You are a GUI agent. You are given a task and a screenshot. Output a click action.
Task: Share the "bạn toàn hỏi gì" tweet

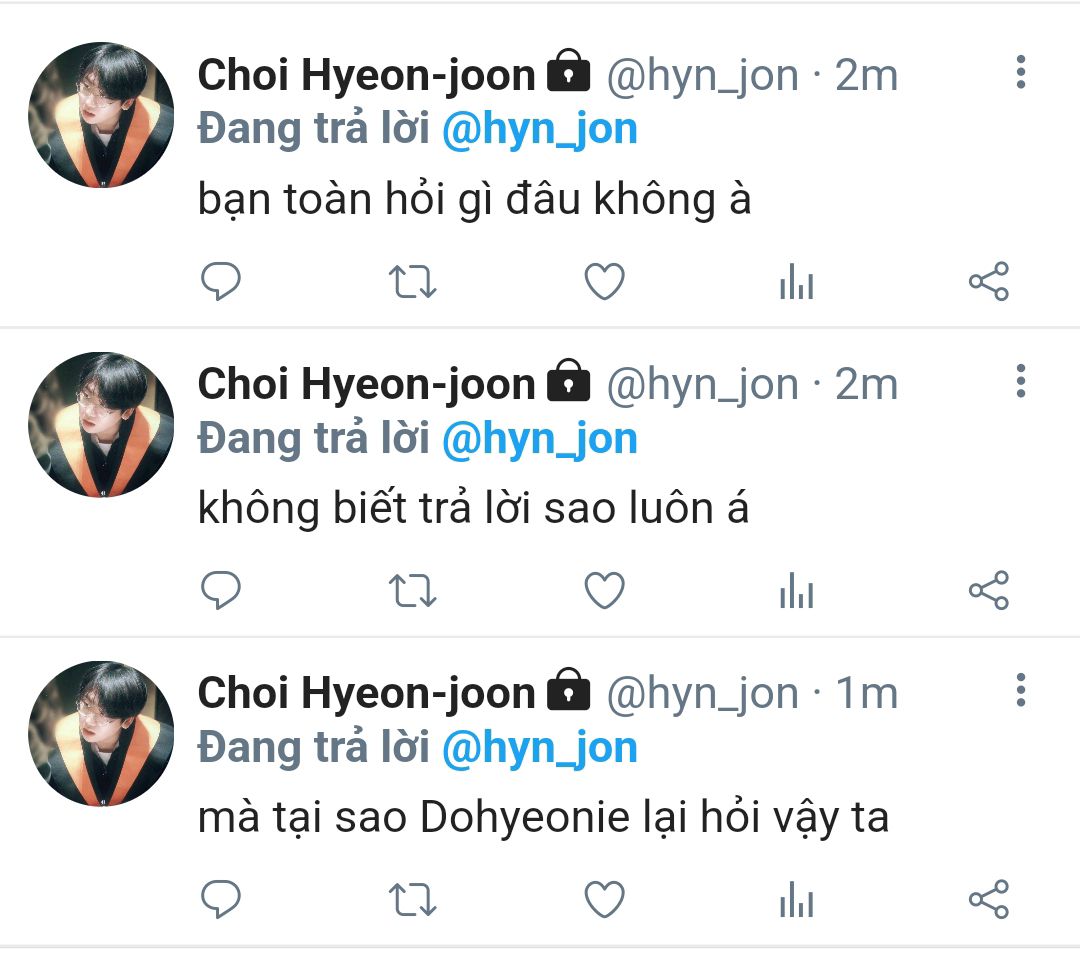pyautogui.click(x=988, y=281)
